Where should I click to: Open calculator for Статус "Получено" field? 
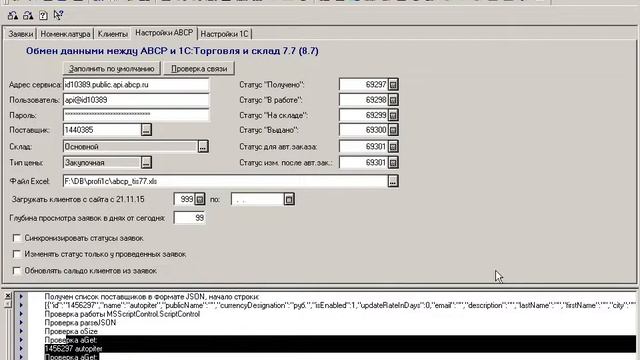393,84
